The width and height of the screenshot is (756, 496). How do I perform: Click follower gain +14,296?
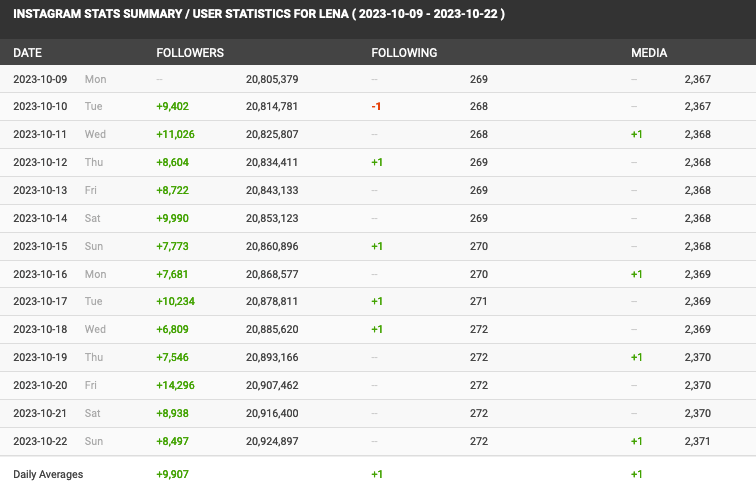tap(176, 385)
